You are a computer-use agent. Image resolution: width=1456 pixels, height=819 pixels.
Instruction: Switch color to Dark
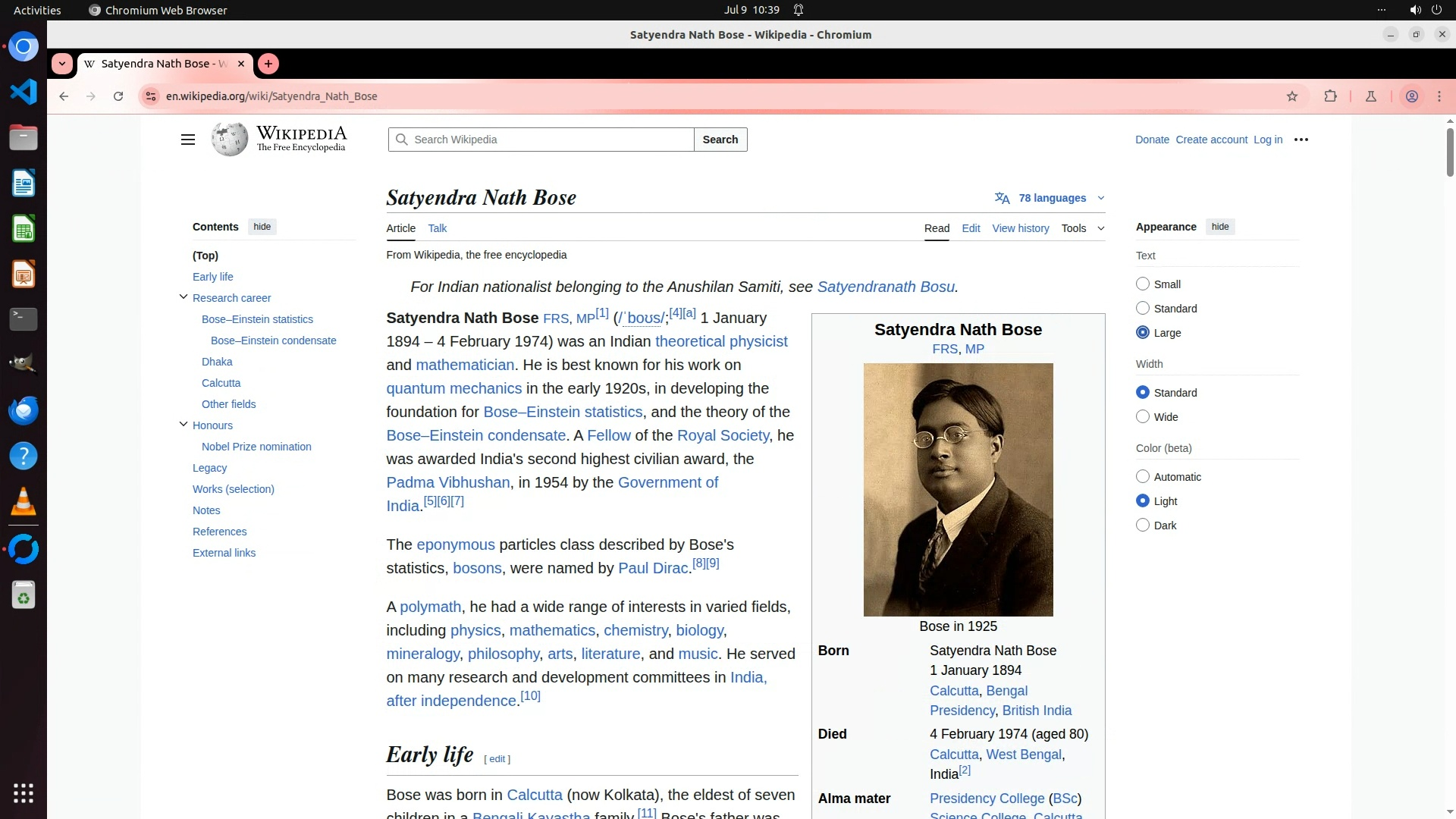[x=1143, y=525]
